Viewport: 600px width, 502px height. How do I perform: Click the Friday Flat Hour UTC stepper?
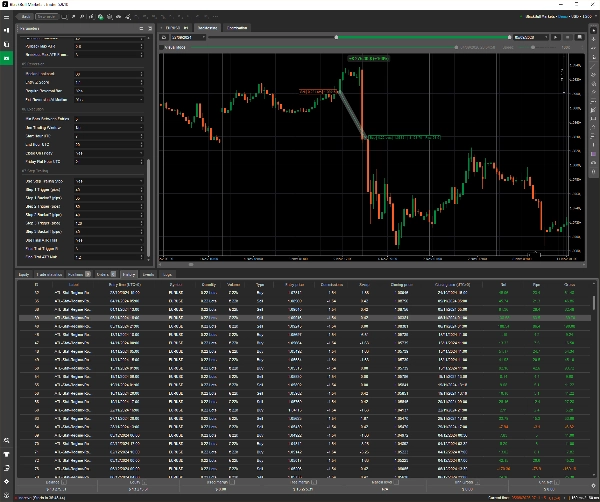[142, 161]
